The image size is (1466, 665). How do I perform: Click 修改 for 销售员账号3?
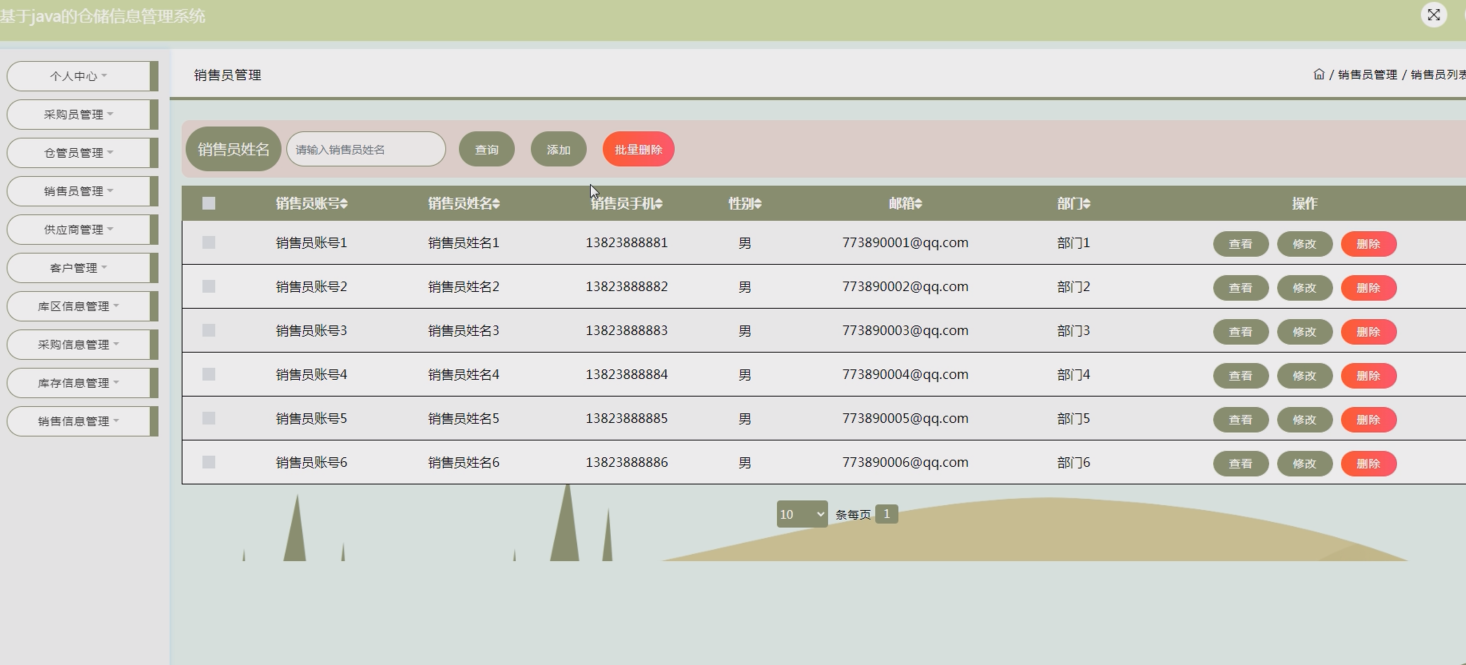click(x=1305, y=332)
